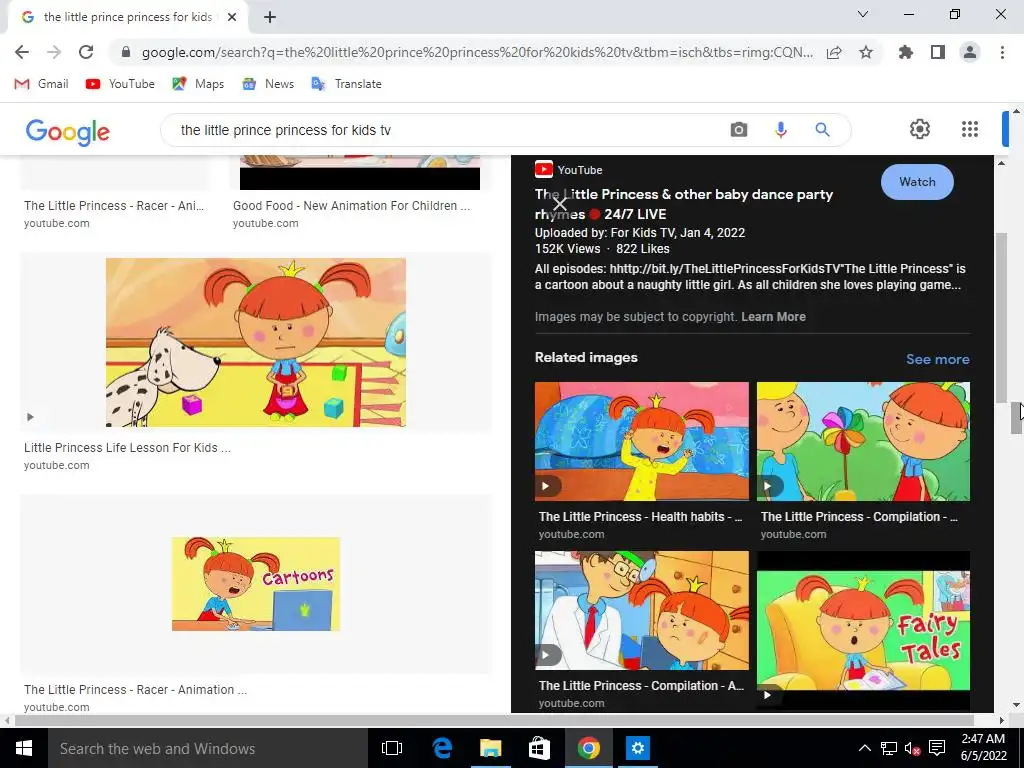The image size is (1024, 768).
Task: Close the Google search tab
Action: click(232, 17)
